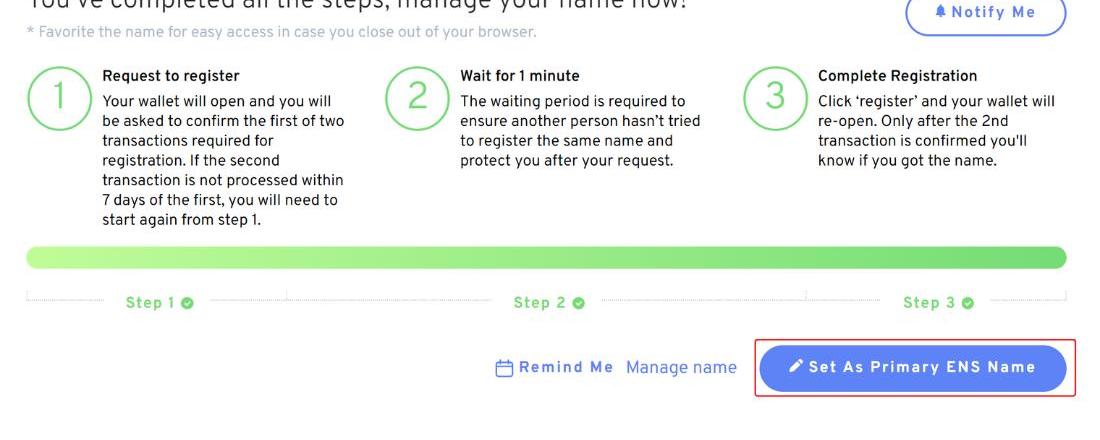Image resolution: width=1100 pixels, height=440 pixels.
Task: Click the step 2 circle icon
Action: [x=417, y=97]
